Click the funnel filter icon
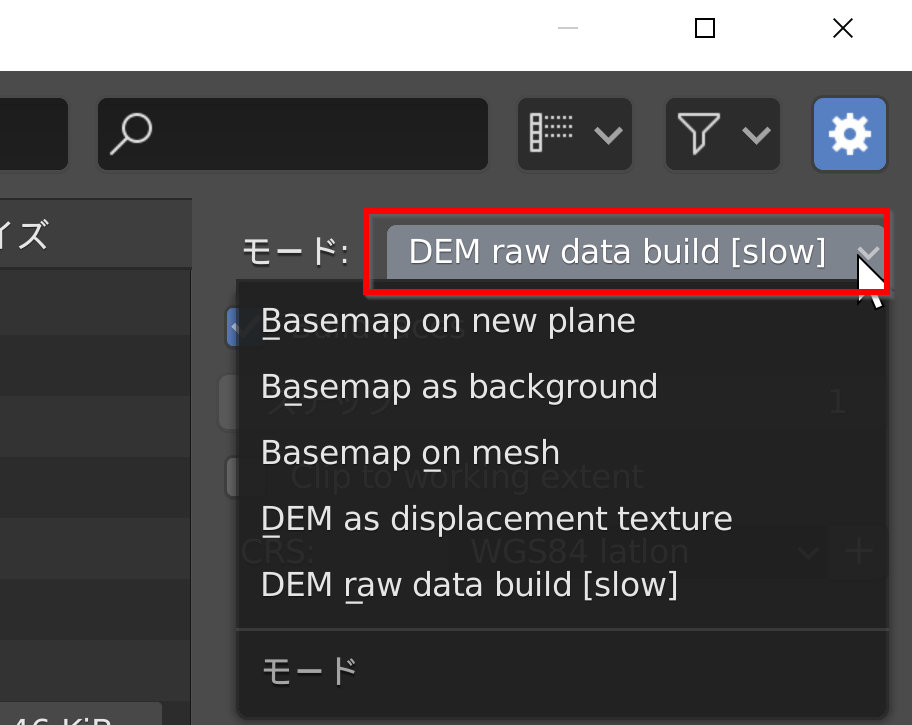912x725 pixels. (x=699, y=134)
